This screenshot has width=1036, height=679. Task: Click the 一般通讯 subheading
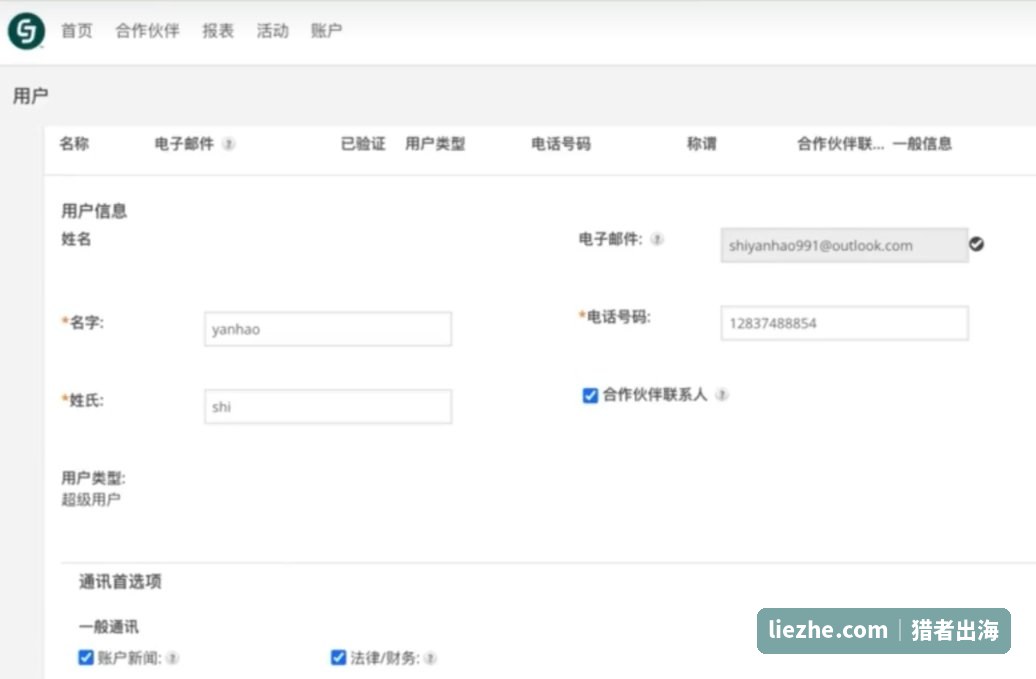click(109, 626)
